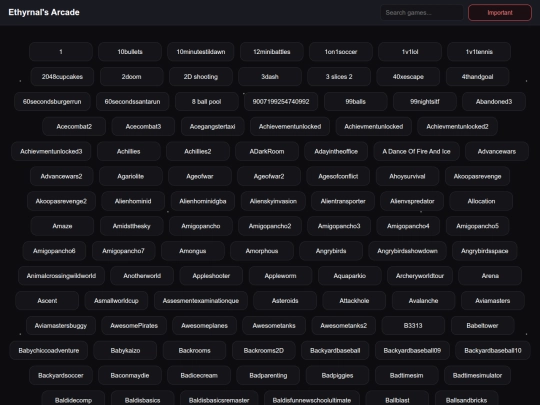Select the Ascent game
Viewport: 540px width, 405px height.
pos(47,301)
